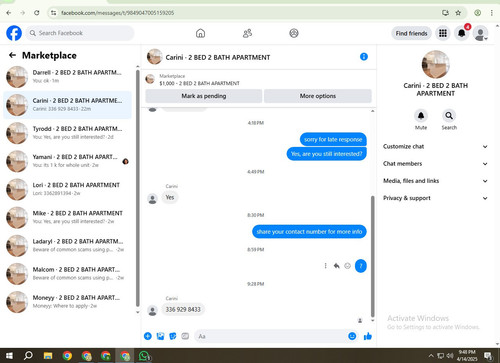
Task: Go back using the Marketplace arrow
Action: pos(12,55)
